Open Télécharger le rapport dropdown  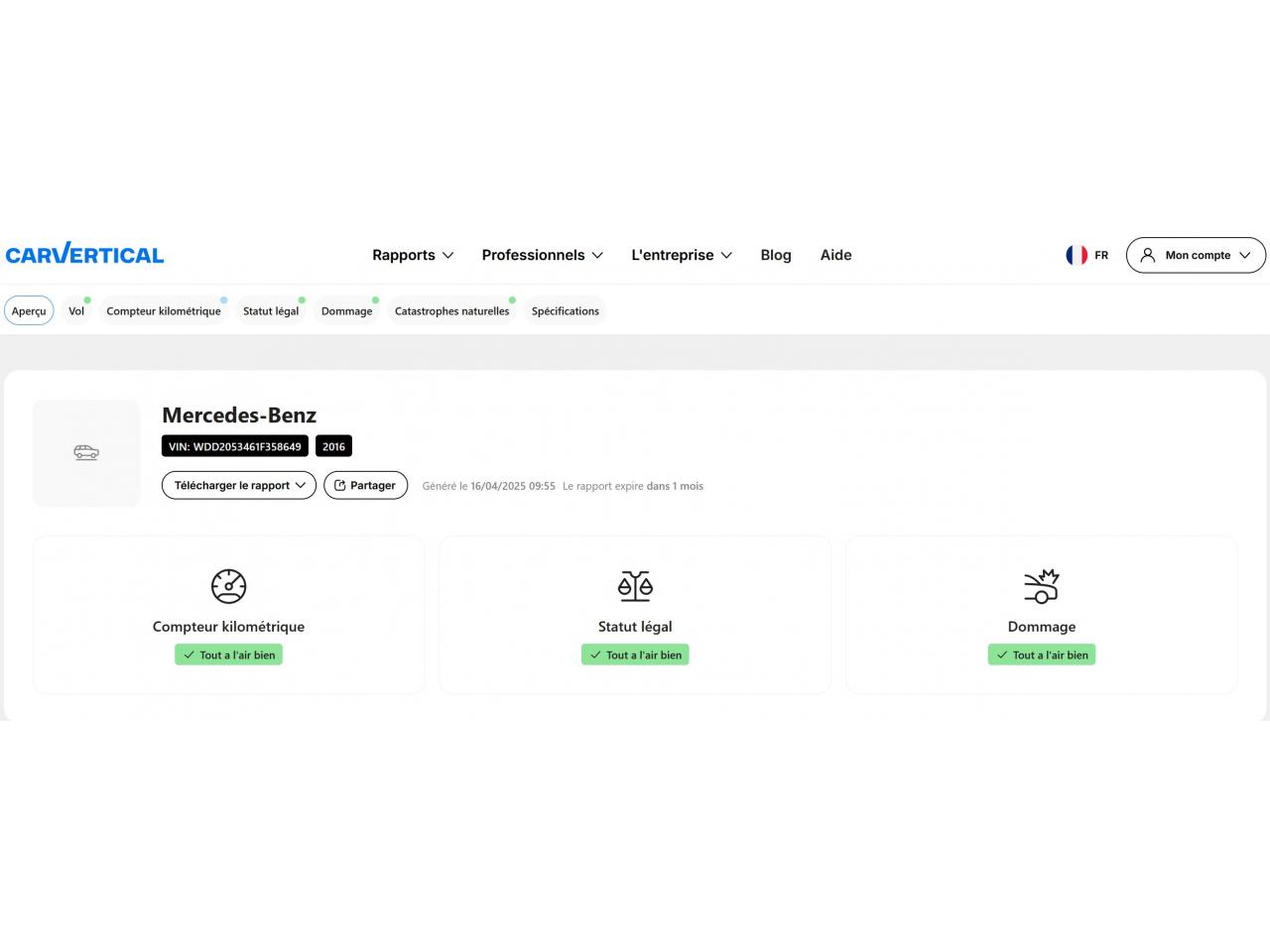pyautogui.click(x=239, y=486)
